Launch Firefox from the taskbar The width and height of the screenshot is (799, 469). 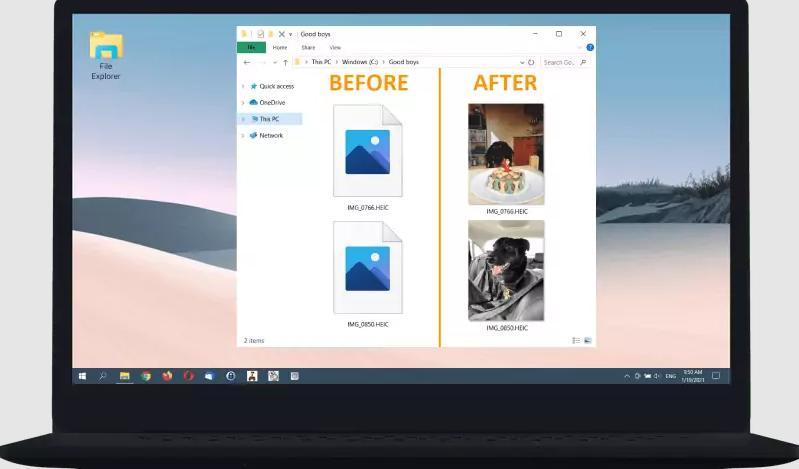167,376
